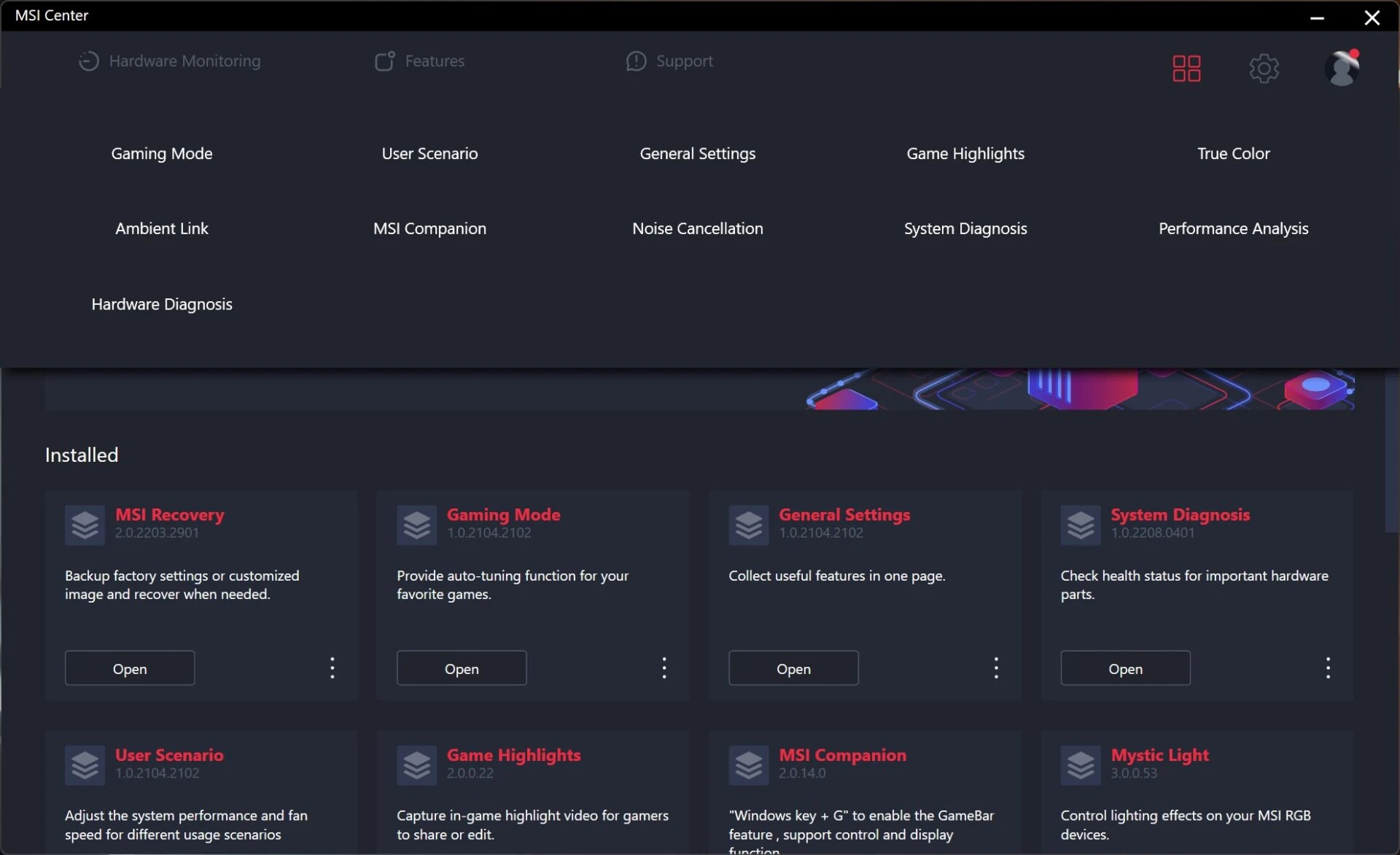Select True Color from the features menu

1234,154
